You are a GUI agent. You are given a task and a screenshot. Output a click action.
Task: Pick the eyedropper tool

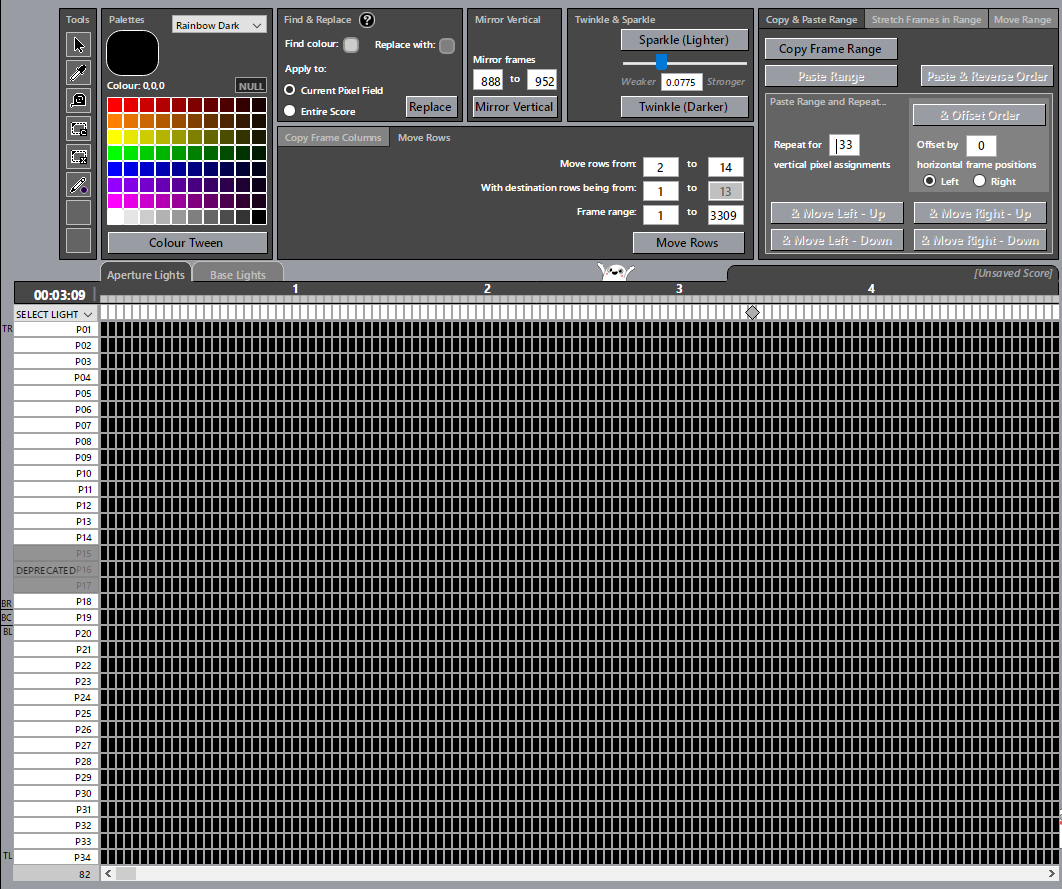[x=78, y=72]
